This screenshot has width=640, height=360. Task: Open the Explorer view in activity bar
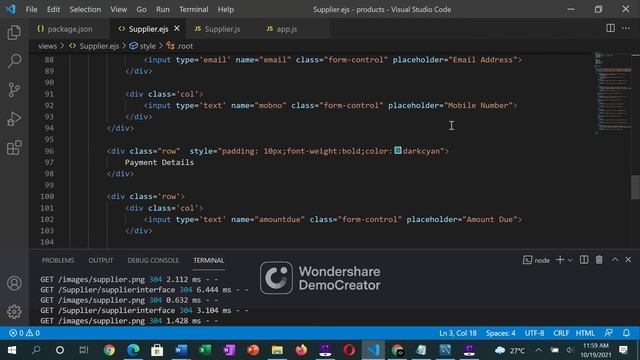point(14,33)
